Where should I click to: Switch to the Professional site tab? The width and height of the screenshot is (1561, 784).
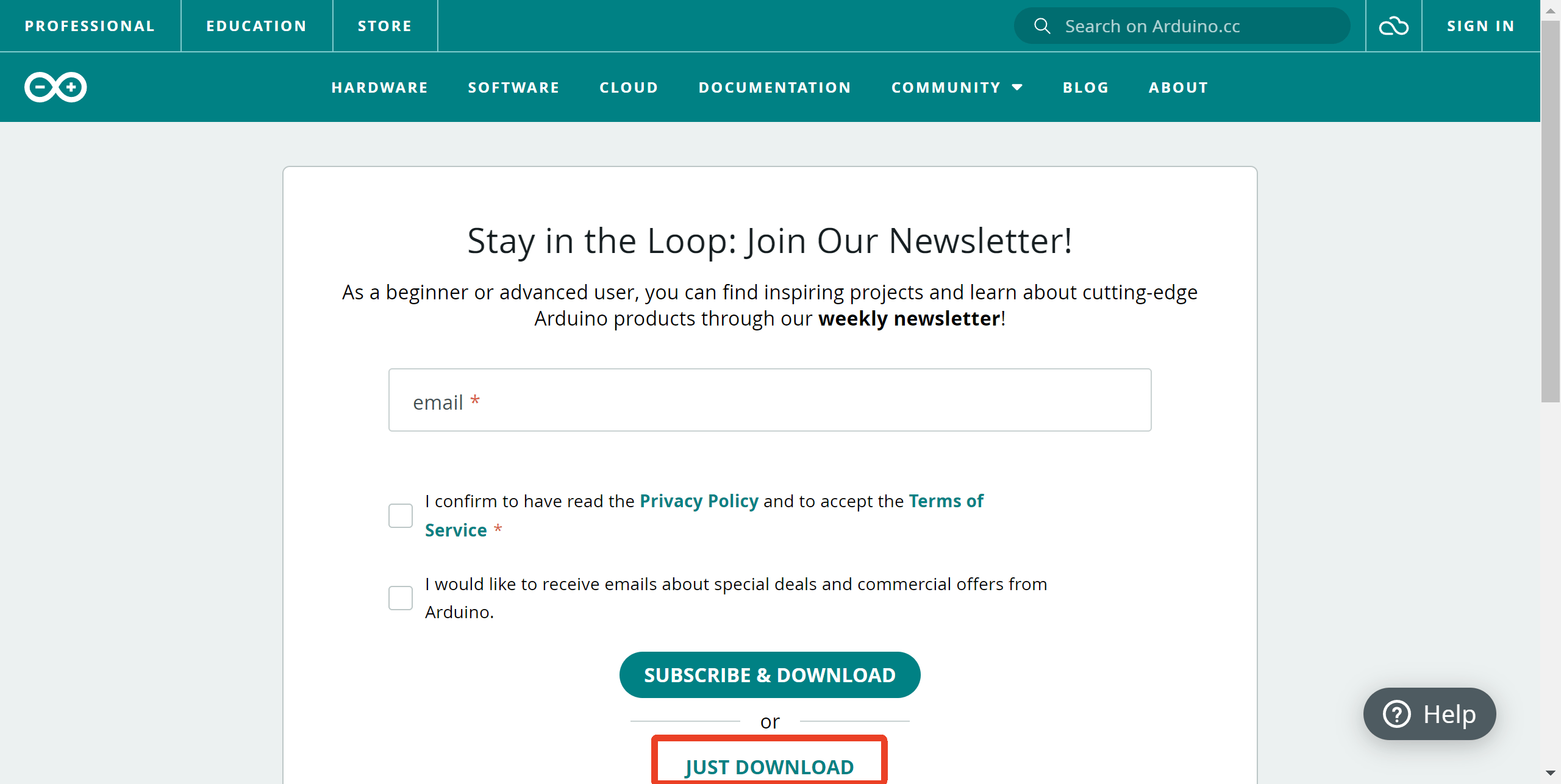click(x=90, y=26)
